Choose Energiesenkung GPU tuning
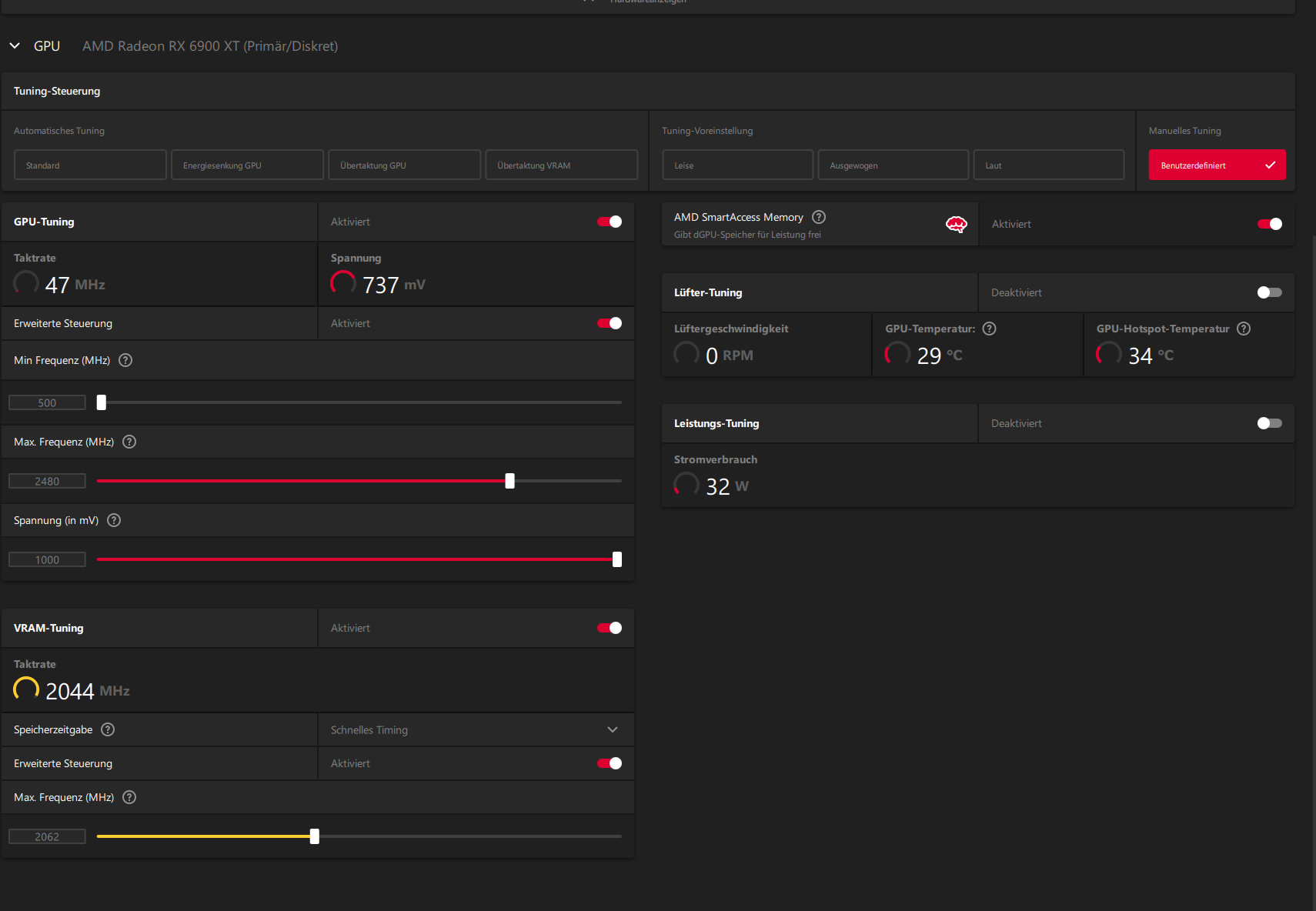 pyautogui.click(x=247, y=165)
